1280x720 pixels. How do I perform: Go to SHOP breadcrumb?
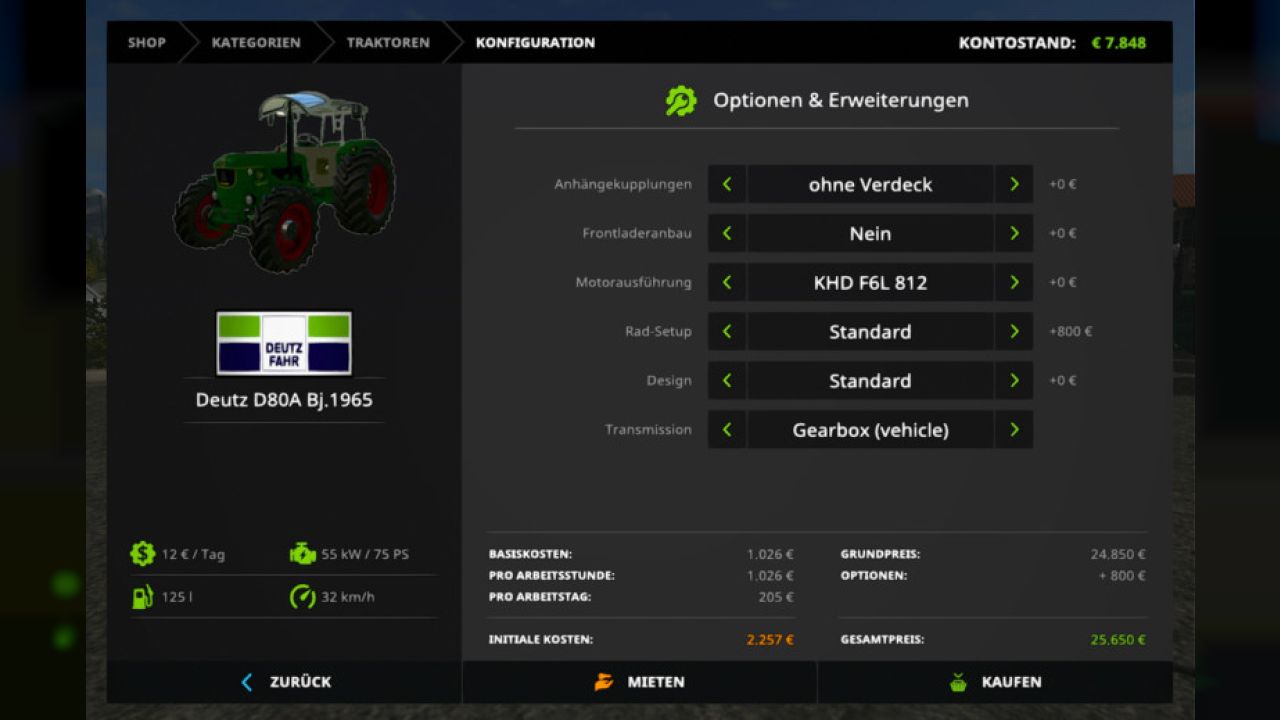pyautogui.click(x=146, y=42)
